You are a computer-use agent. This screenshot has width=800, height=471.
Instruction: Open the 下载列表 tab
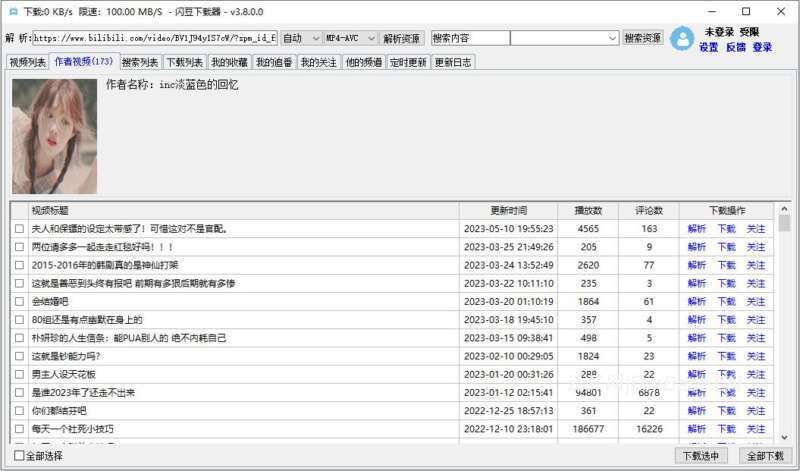(185, 62)
